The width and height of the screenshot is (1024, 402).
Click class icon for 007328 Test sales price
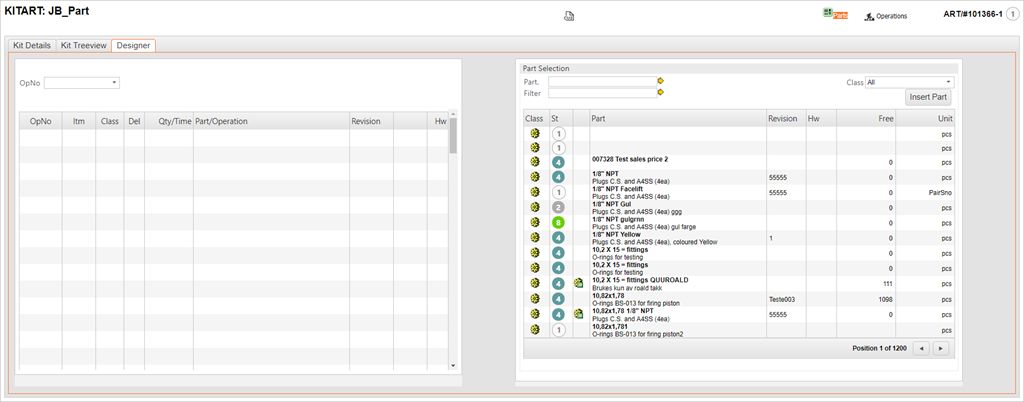tap(534, 162)
